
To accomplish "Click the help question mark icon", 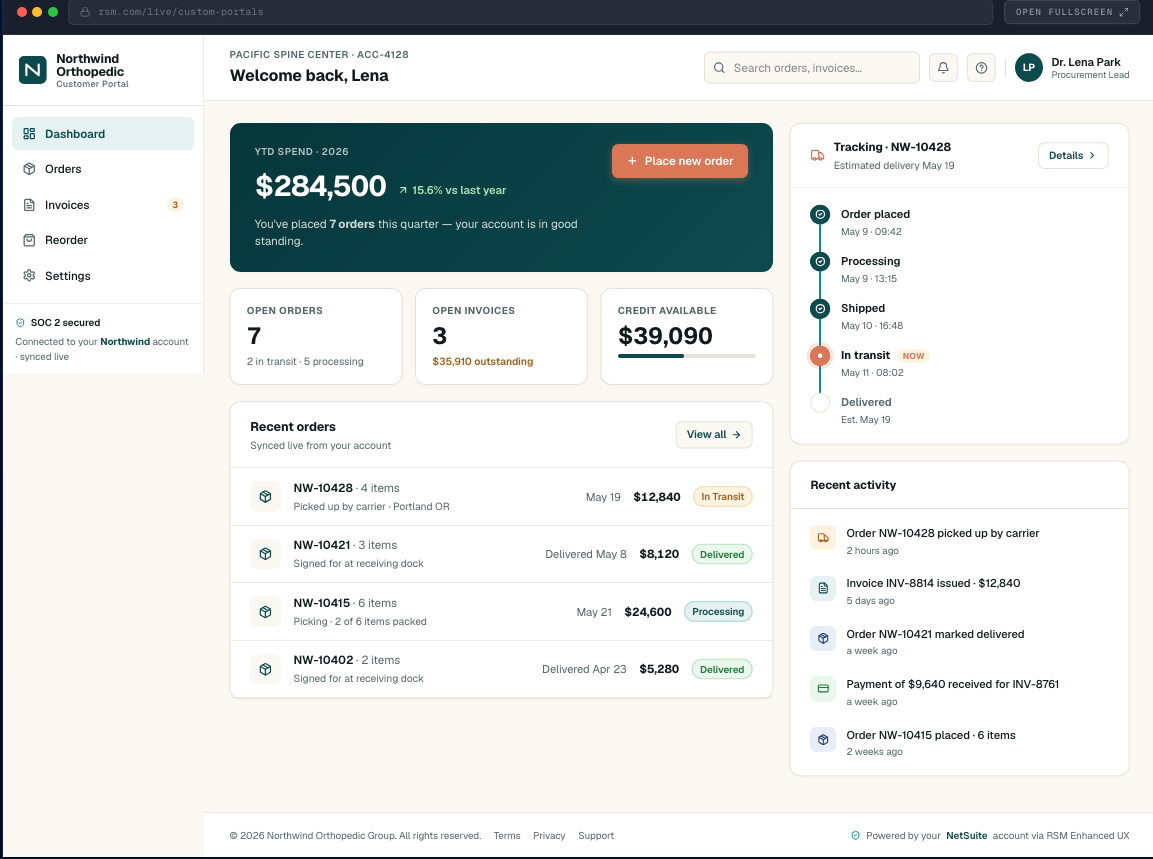I will 981,68.
